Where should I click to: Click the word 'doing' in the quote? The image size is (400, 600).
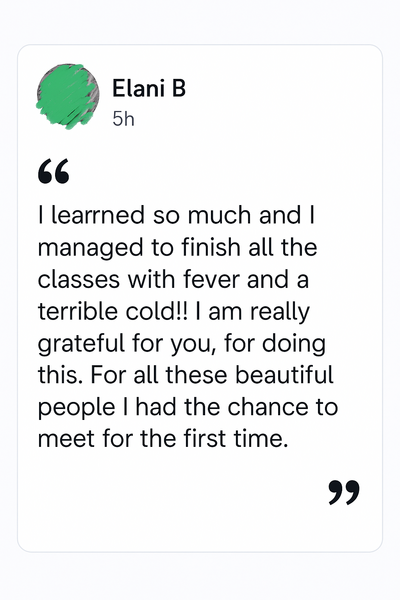[294, 344]
